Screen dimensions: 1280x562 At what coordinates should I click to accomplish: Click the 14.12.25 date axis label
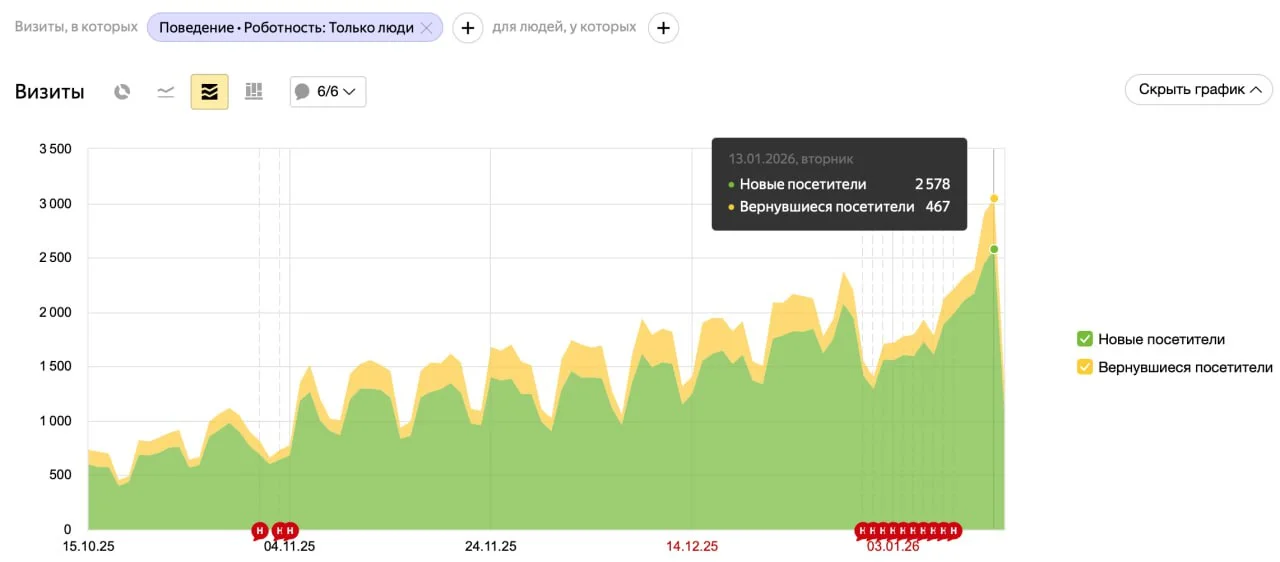point(692,547)
